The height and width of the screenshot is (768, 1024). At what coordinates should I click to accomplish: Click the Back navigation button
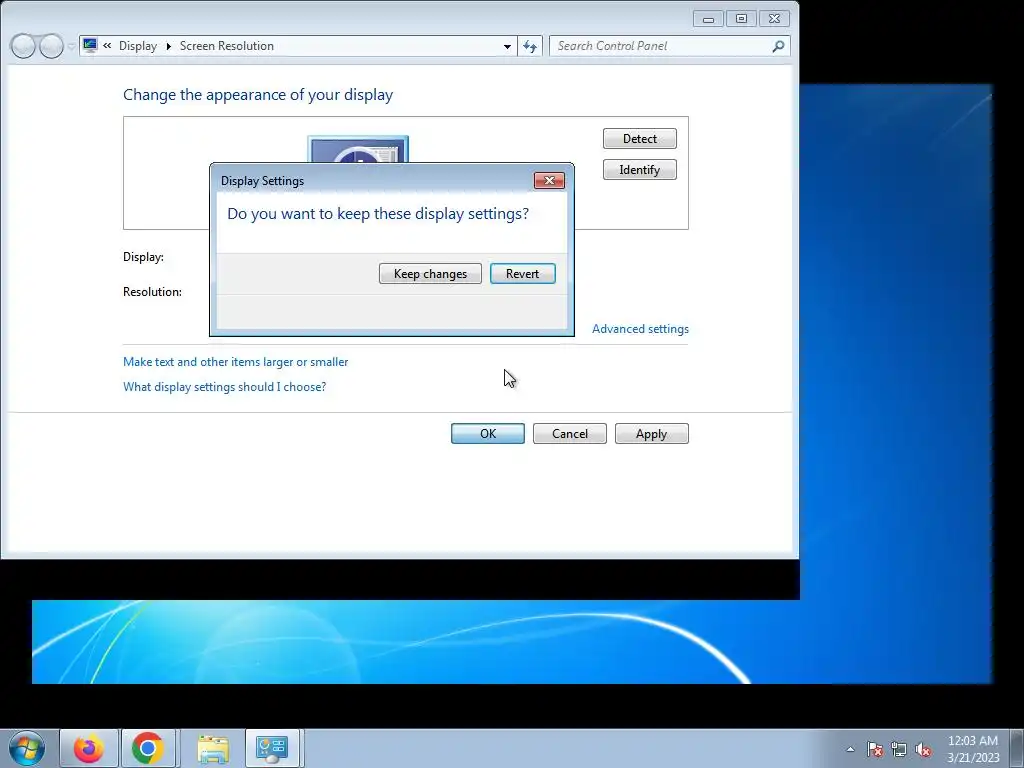coord(24,46)
